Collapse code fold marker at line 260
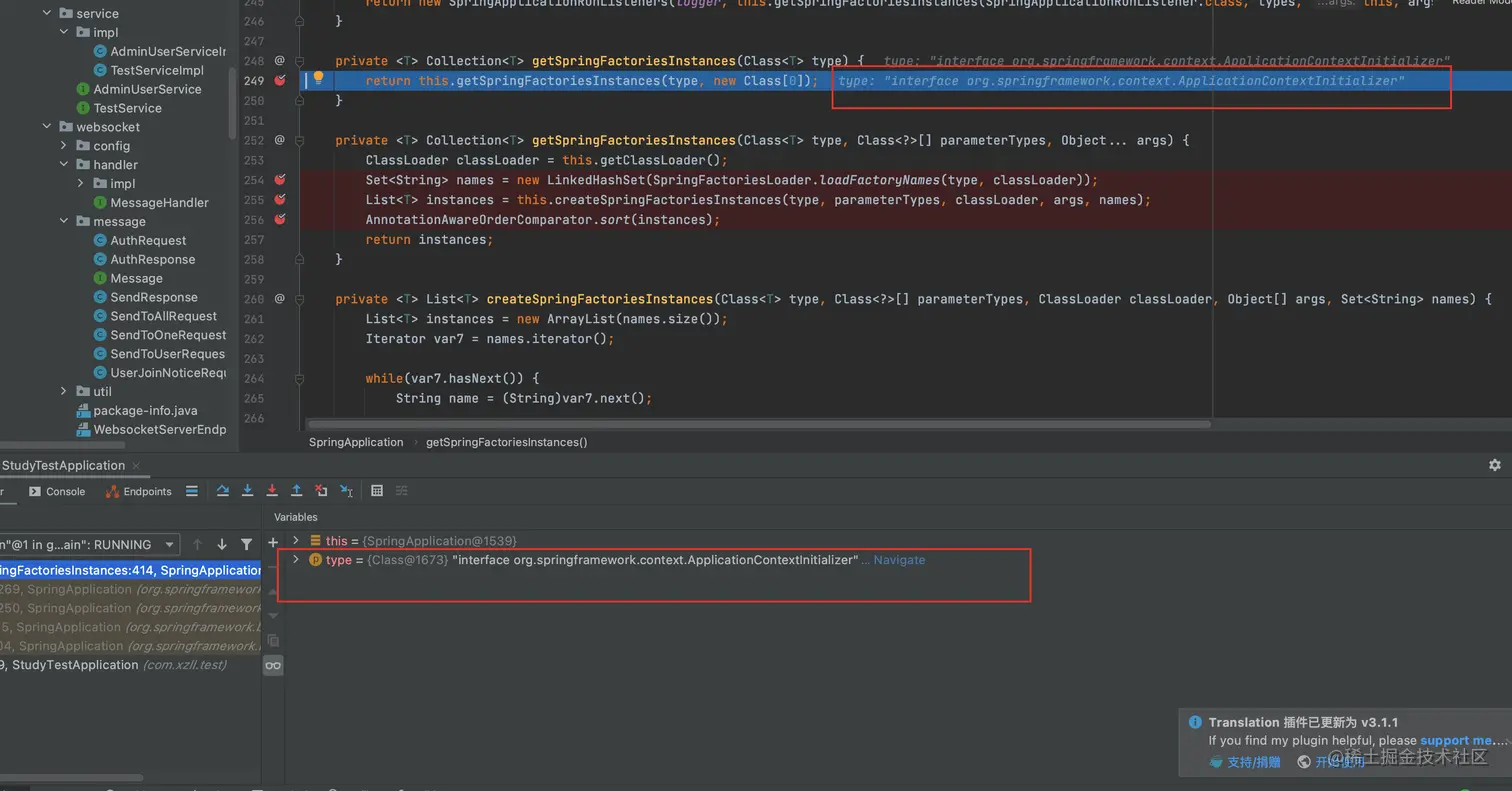1512x791 pixels. [299, 299]
